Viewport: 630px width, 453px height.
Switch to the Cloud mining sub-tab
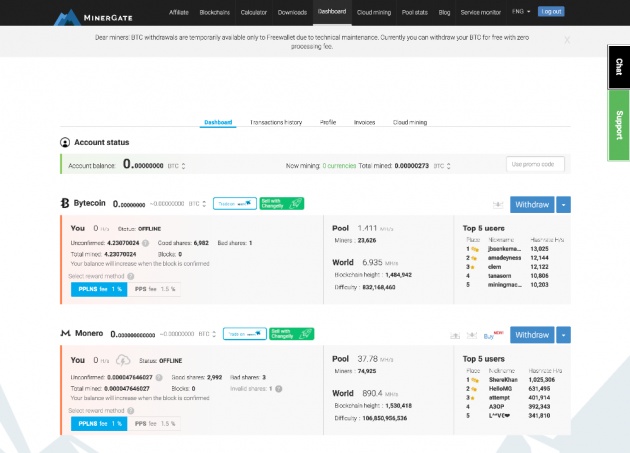tap(410, 122)
